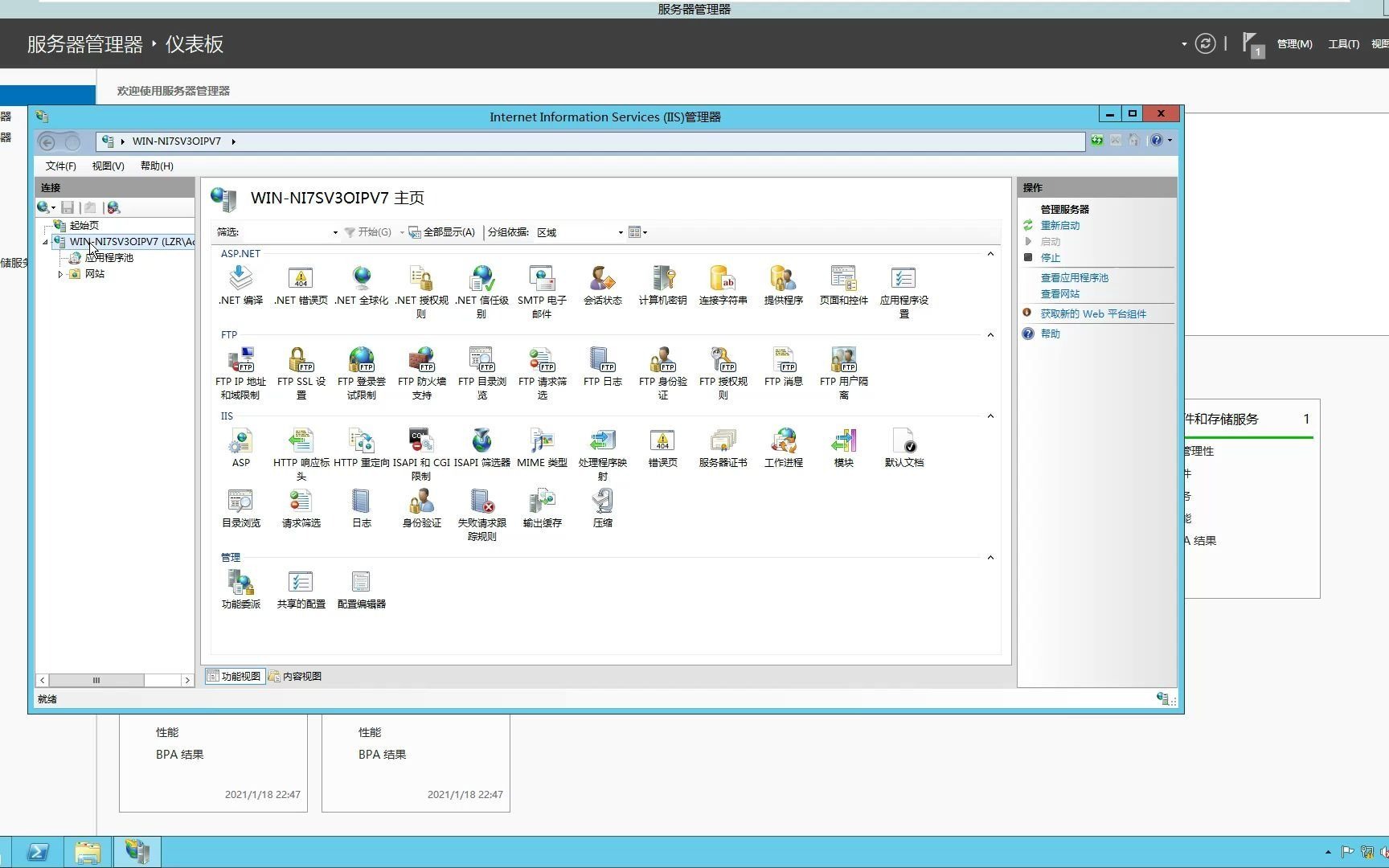Viewport: 1389px width, 868px height.
Task: Open the FTP SSL 设置 feature
Action: pos(301,374)
